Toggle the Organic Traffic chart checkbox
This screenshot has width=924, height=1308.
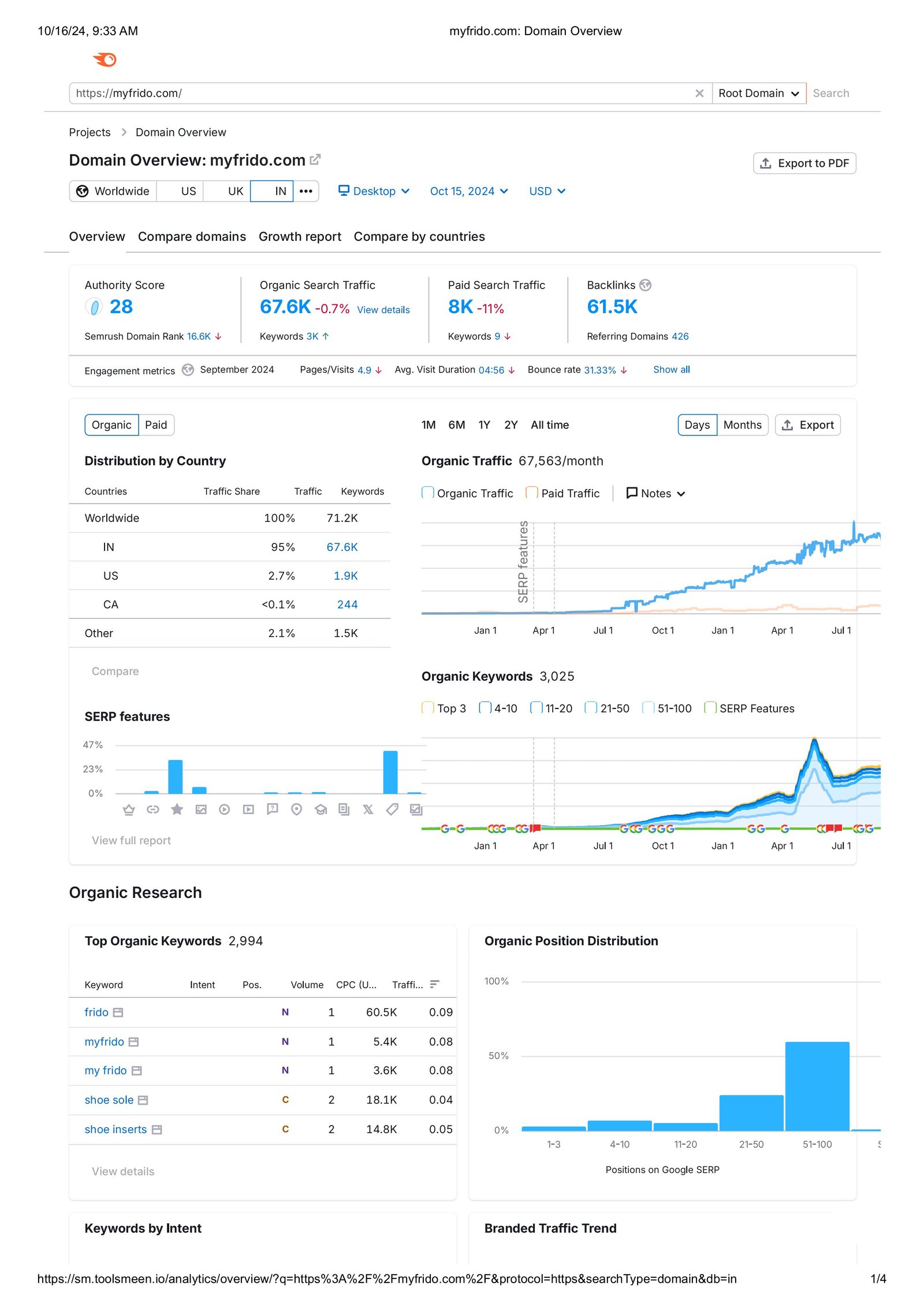(x=428, y=493)
